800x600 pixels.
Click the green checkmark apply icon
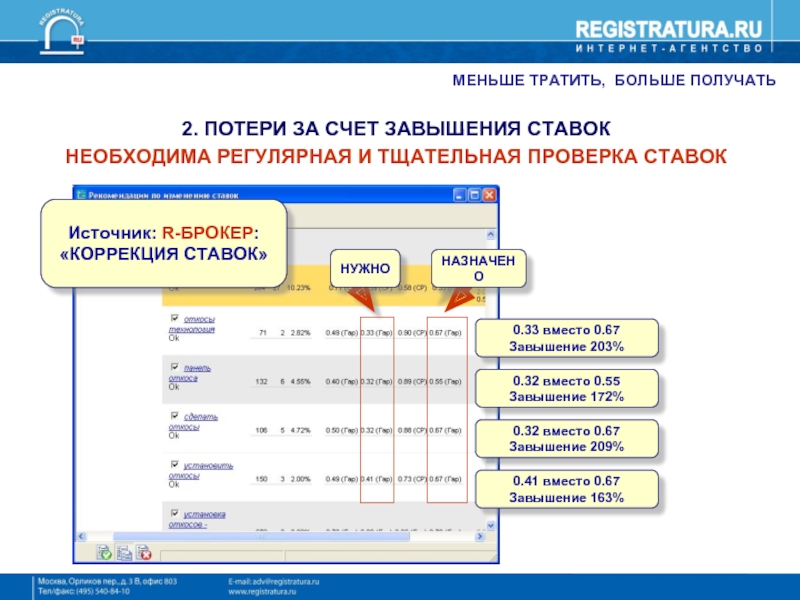point(104,552)
